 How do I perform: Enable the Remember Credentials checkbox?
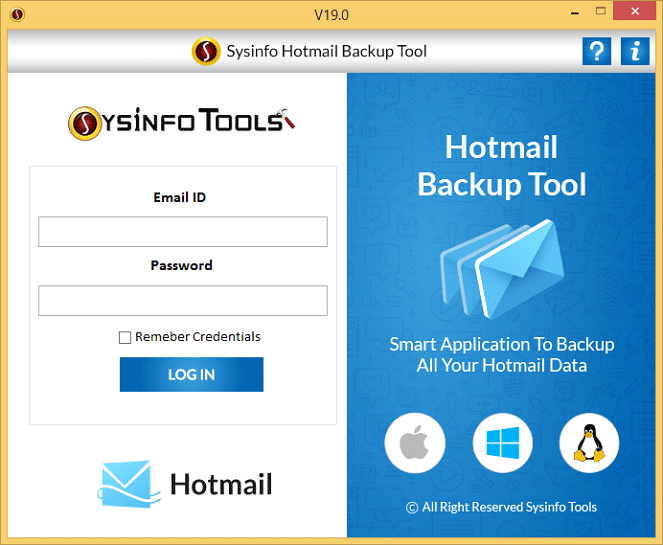(x=125, y=337)
